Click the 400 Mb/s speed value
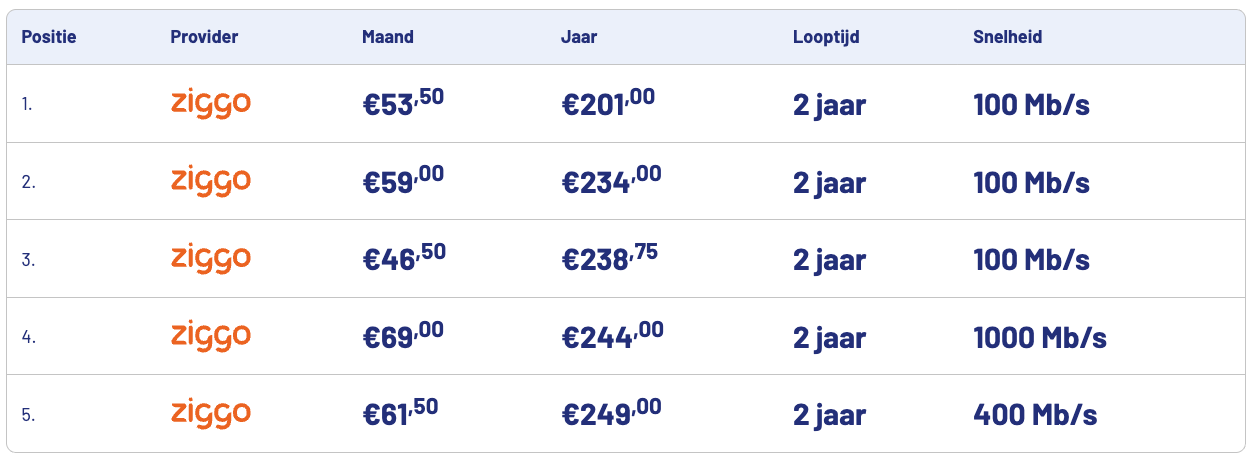1255x464 pixels. [1035, 414]
